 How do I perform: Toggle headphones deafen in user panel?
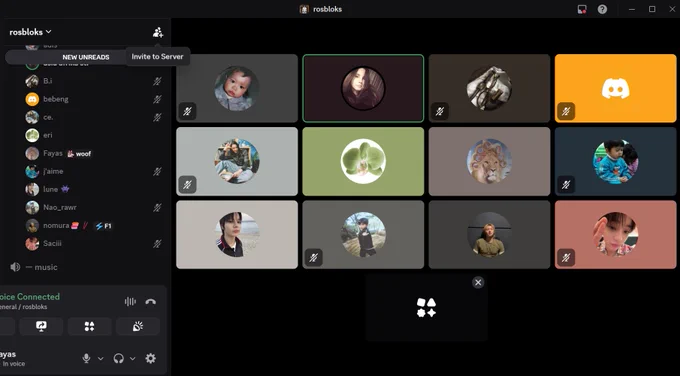(x=118, y=358)
